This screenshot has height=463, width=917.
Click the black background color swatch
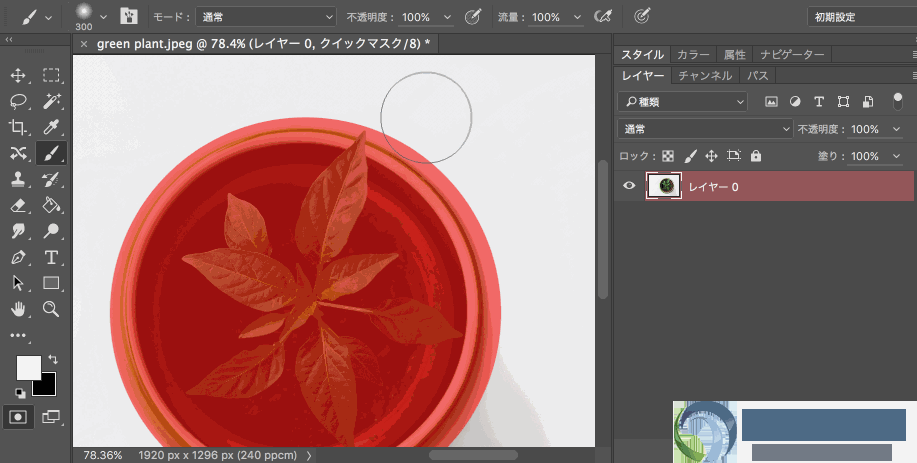tap(48, 388)
